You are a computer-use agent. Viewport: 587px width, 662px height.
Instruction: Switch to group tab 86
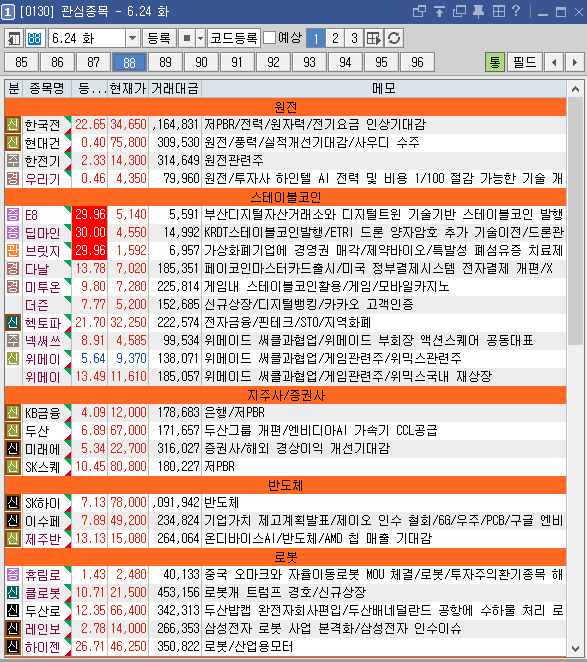(x=57, y=62)
